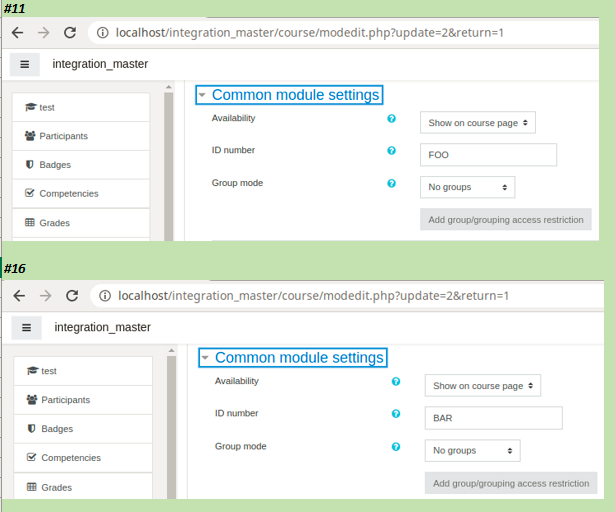This screenshot has height=512, width=615.
Task: Open Show on course page dropdown in #11
Action: pyautogui.click(x=478, y=123)
